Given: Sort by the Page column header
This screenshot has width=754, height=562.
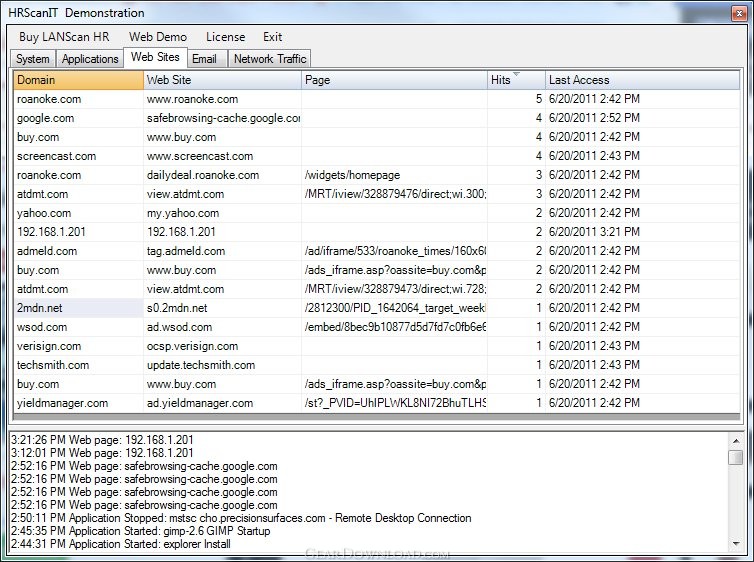Looking at the screenshot, I should click(394, 80).
